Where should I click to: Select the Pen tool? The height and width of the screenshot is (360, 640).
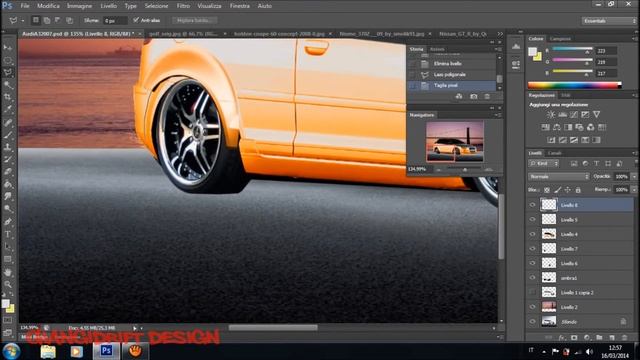coord(8,222)
